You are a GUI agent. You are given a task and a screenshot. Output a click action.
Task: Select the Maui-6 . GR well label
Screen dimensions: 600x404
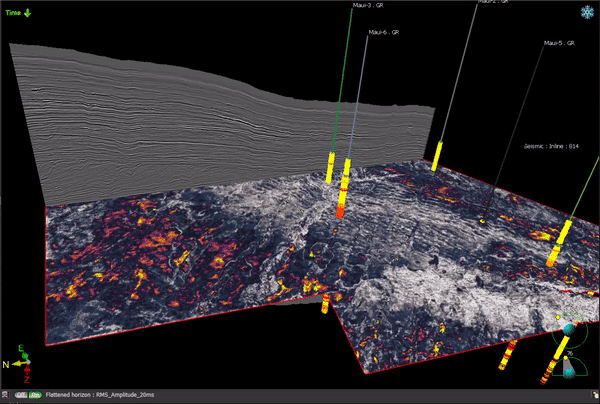[x=384, y=33]
